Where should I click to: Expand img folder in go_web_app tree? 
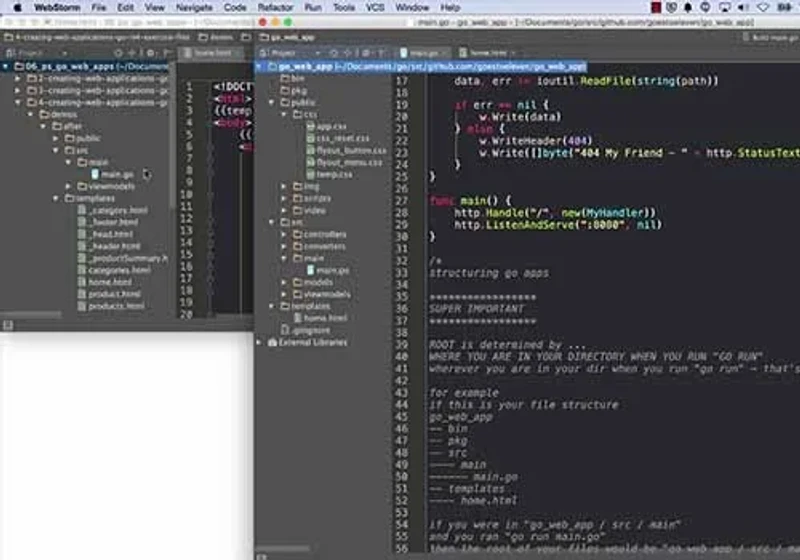click(x=284, y=186)
